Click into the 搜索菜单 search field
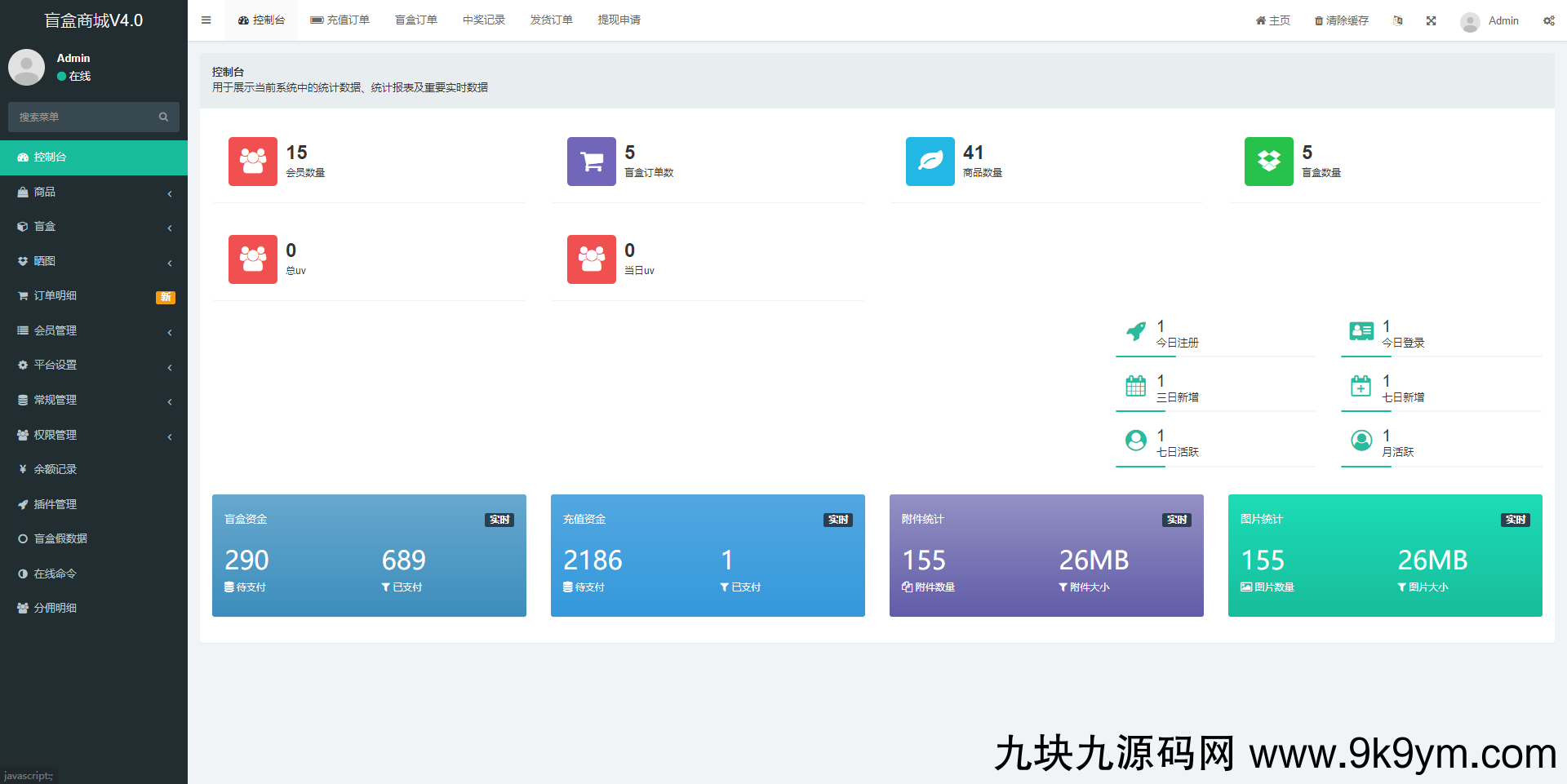 click(82, 117)
